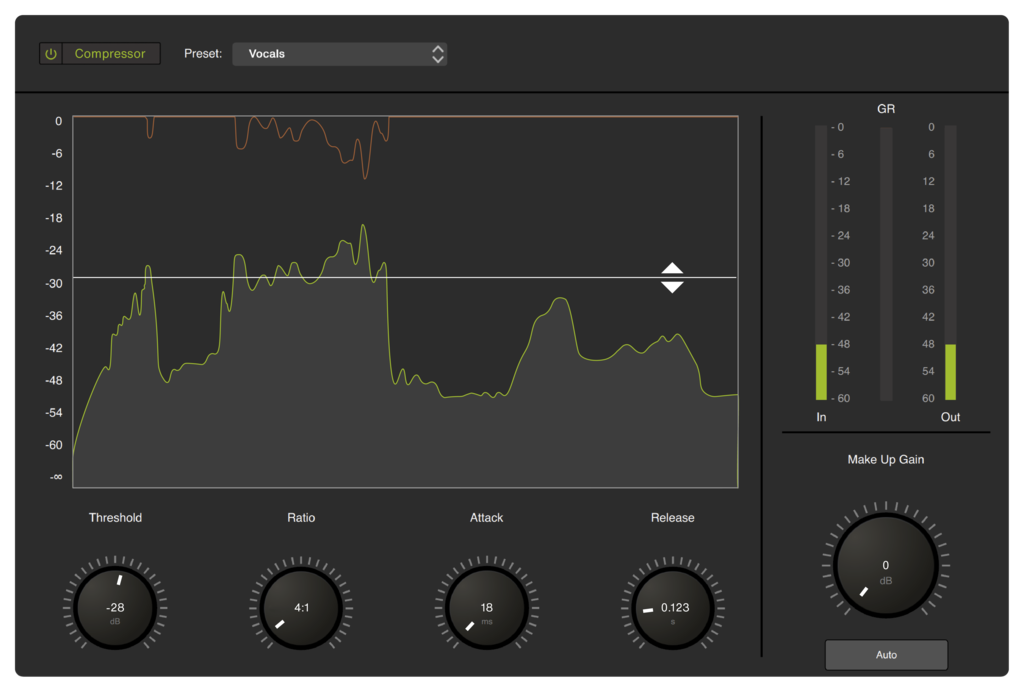Click the 4:1 ratio value
The image size is (1024, 692).
(301, 608)
